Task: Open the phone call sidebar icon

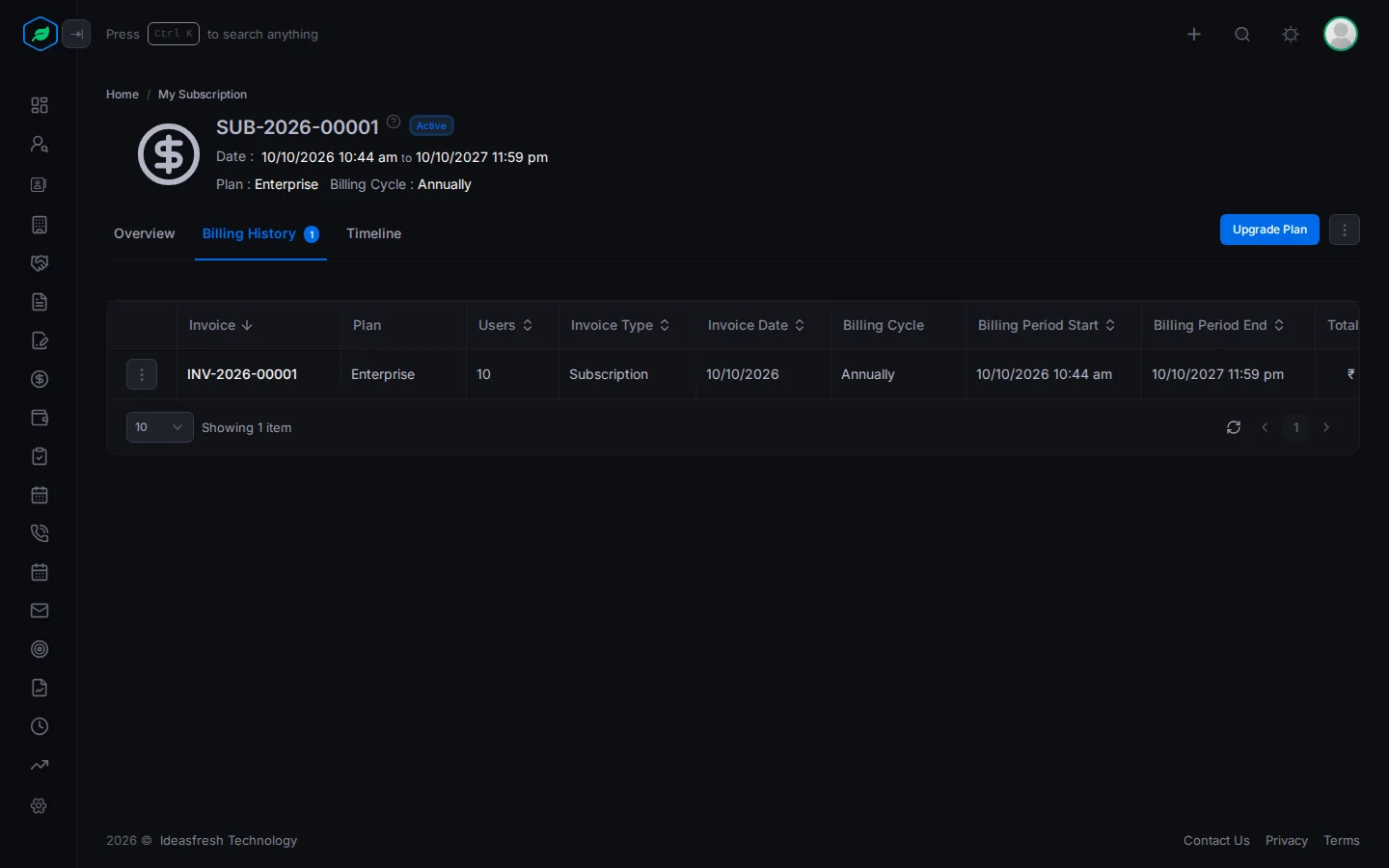Action: tap(40, 533)
